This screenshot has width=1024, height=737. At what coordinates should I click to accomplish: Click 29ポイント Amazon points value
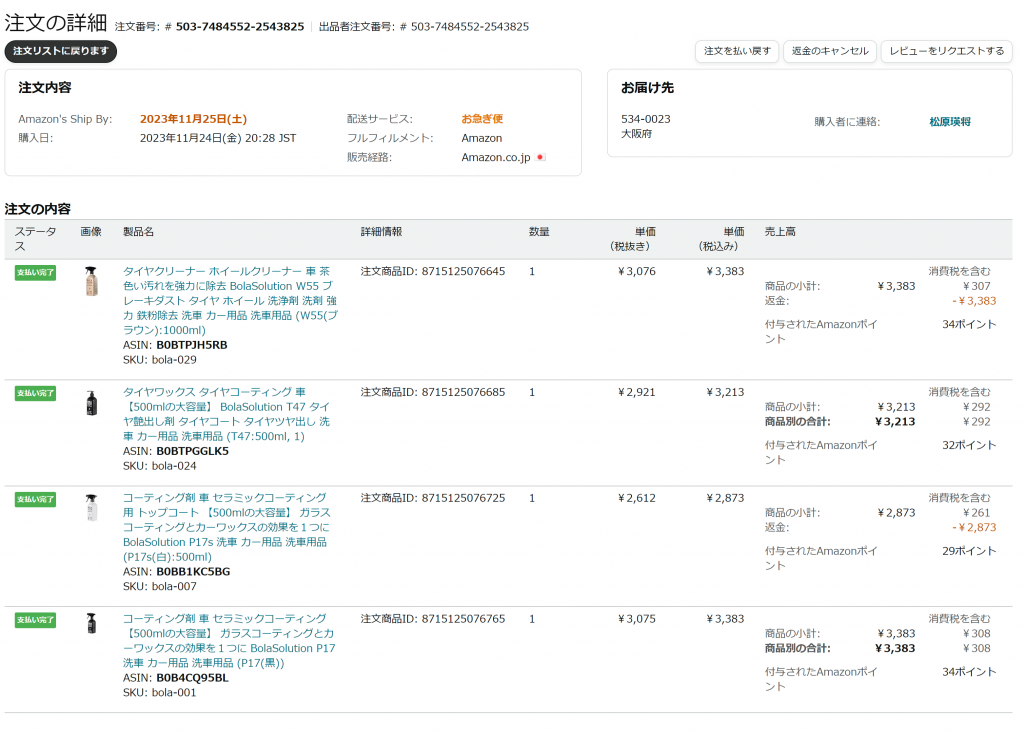(969, 551)
